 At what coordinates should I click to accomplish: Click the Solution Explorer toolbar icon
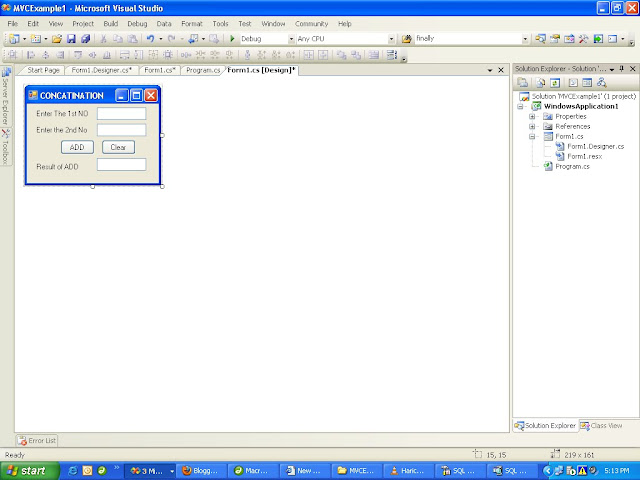[540, 39]
